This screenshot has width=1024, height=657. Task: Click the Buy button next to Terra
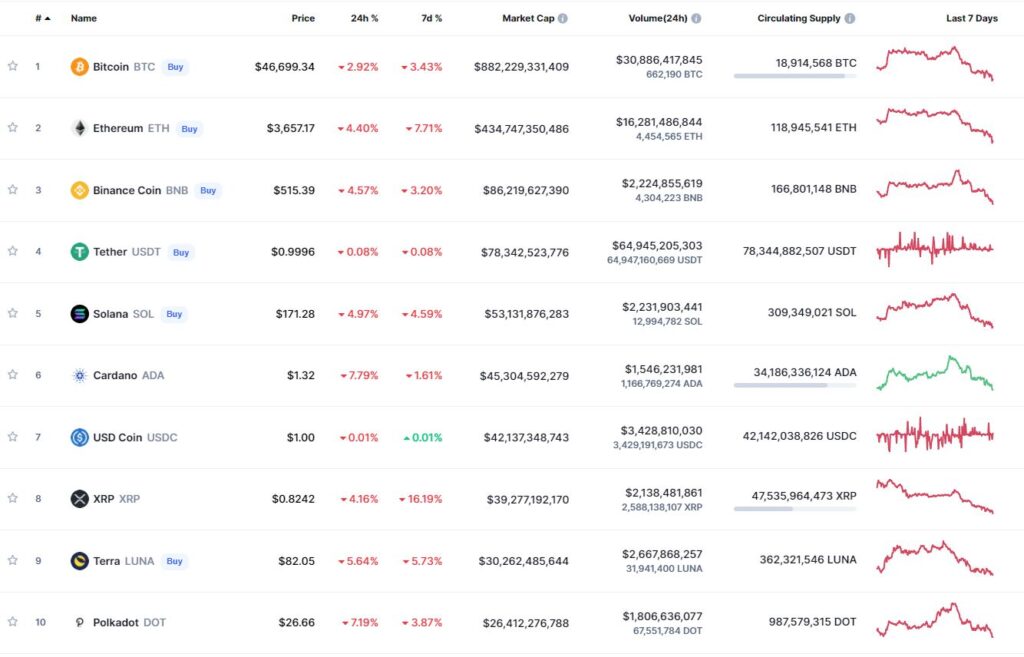pos(174,561)
